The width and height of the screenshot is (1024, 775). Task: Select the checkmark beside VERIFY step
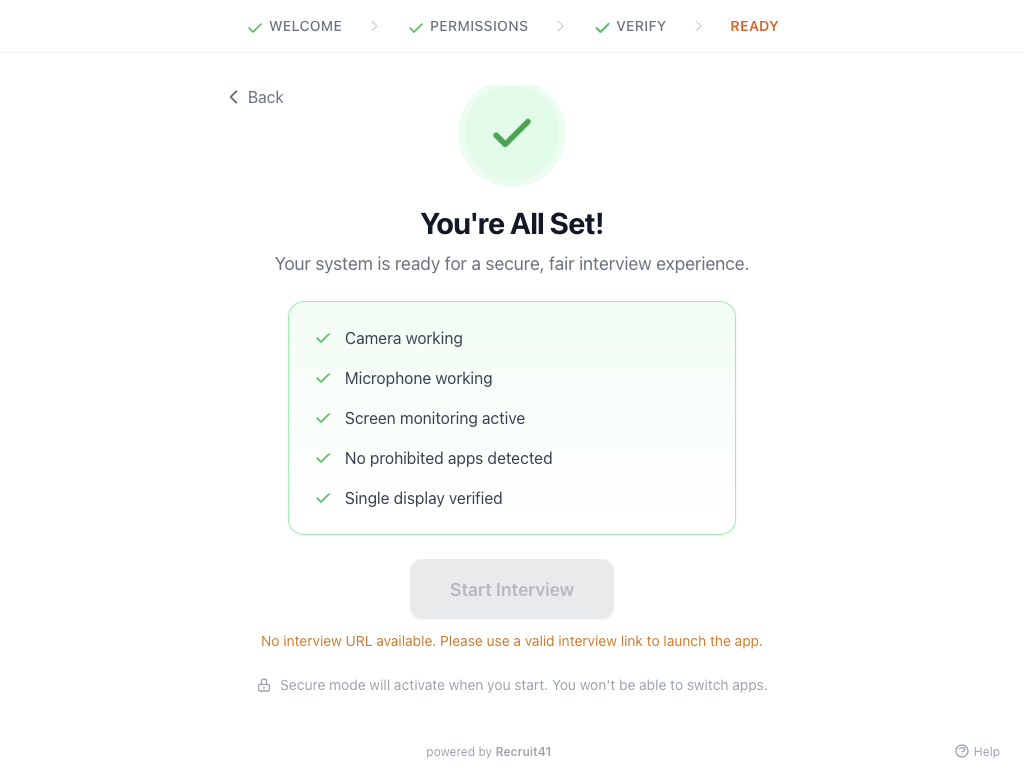[x=601, y=27]
